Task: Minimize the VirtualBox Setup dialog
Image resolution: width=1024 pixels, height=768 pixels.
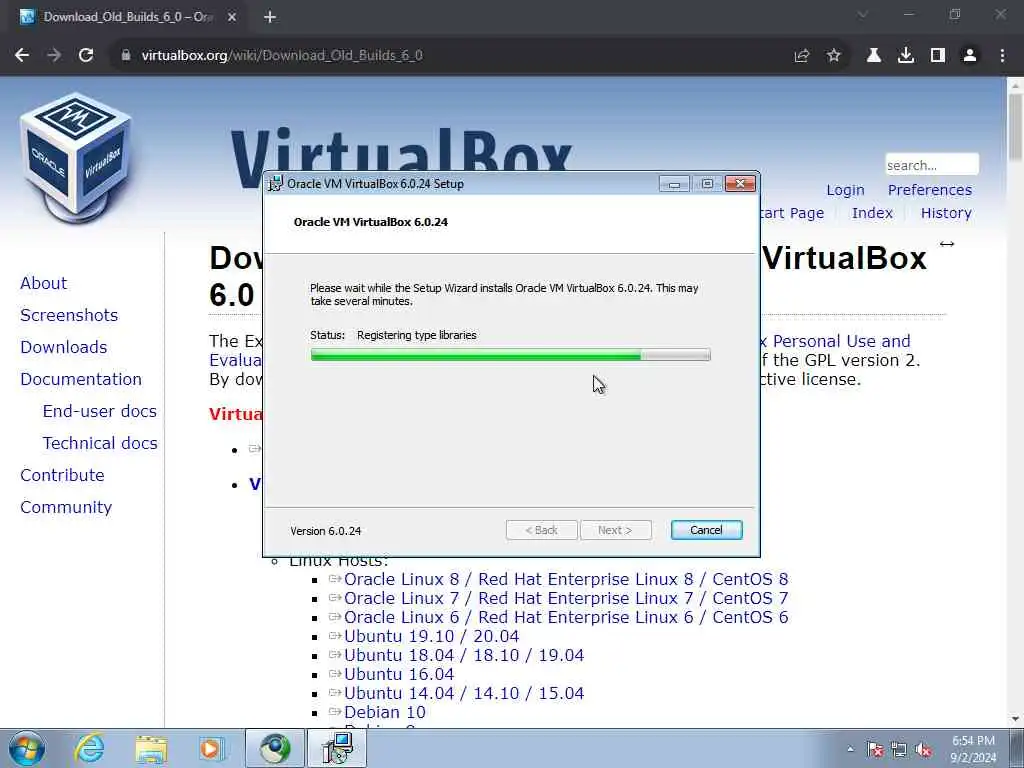Action: tap(674, 184)
